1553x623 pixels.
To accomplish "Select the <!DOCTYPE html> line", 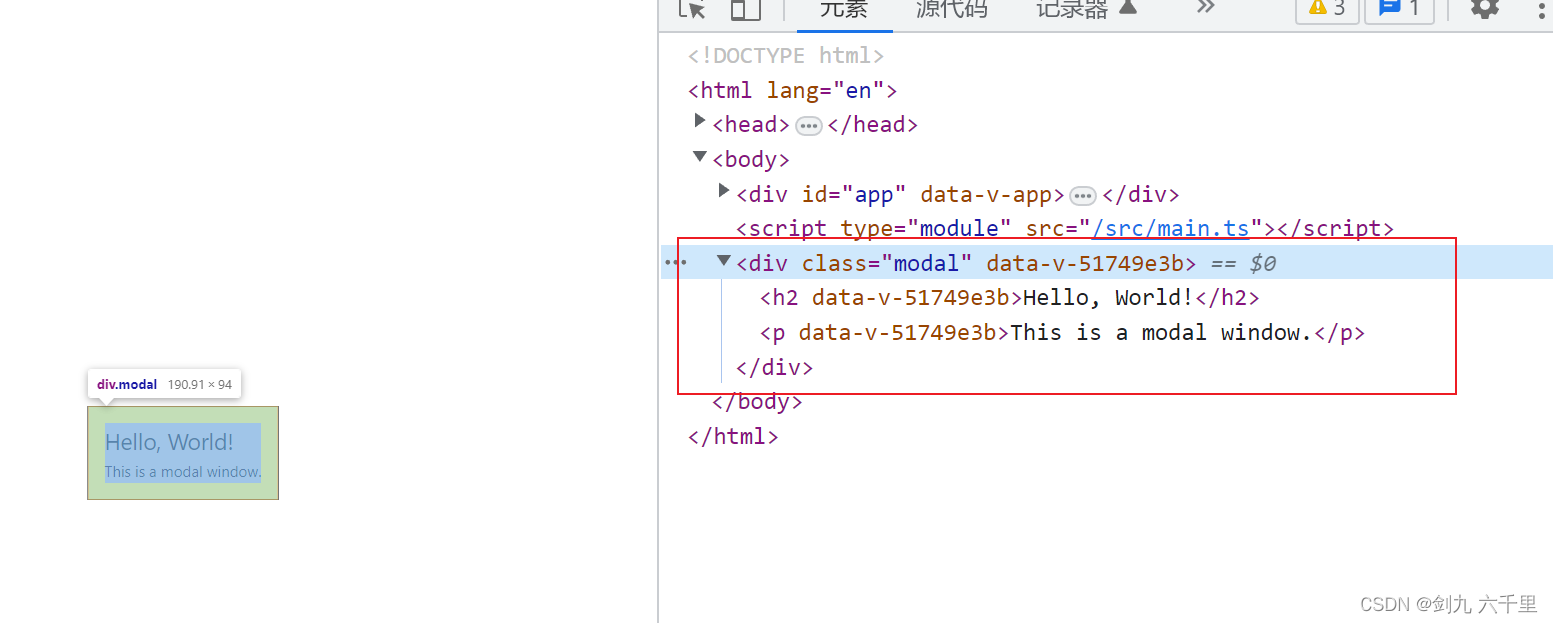I will 786,56.
